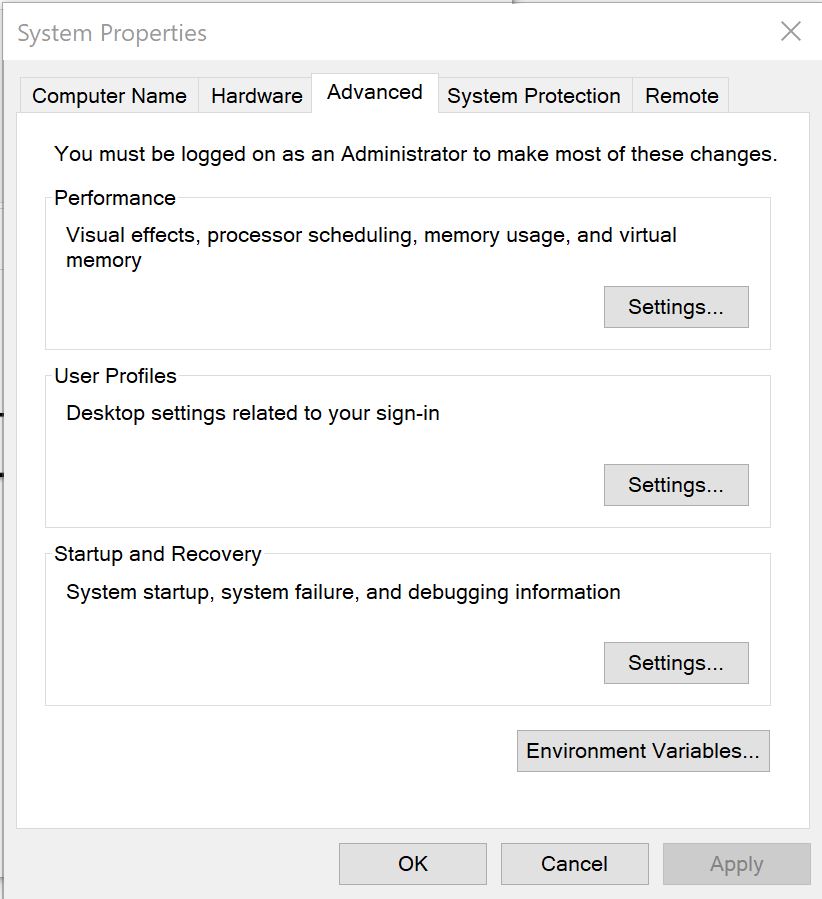Open Performance Settings
Viewport: 822px width, 899px height.
pyautogui.click(x=675, y=307)
